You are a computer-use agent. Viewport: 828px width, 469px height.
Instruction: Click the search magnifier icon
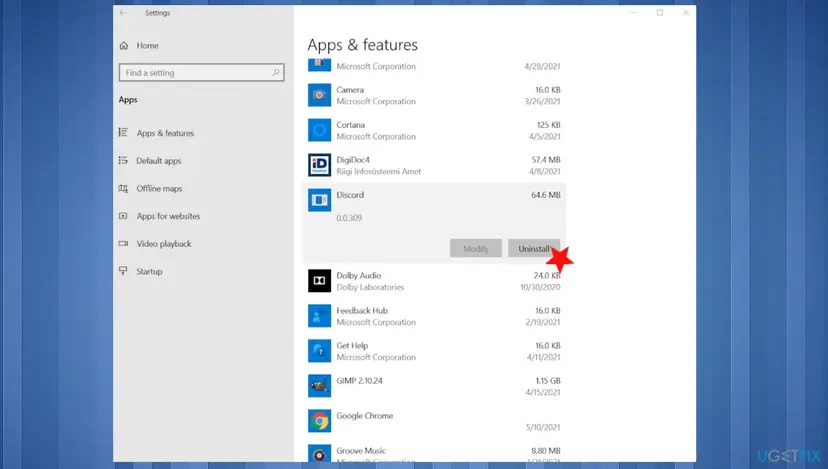(276, 72)
